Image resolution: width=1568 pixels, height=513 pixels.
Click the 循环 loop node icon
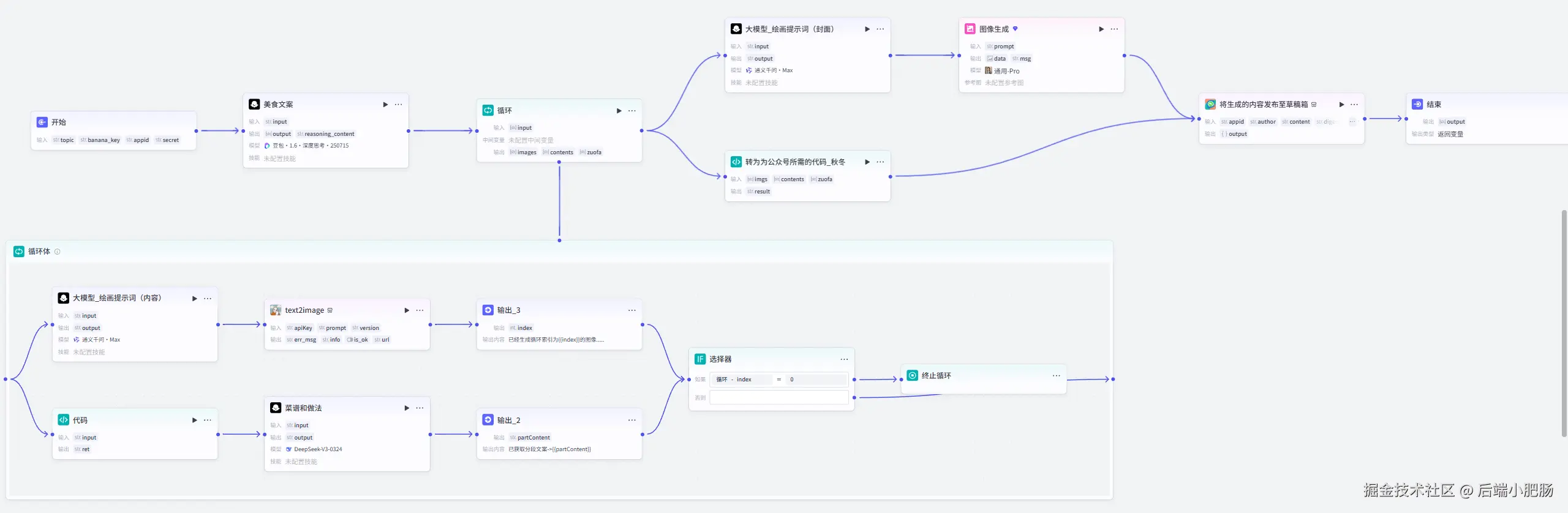click(488, 110)
